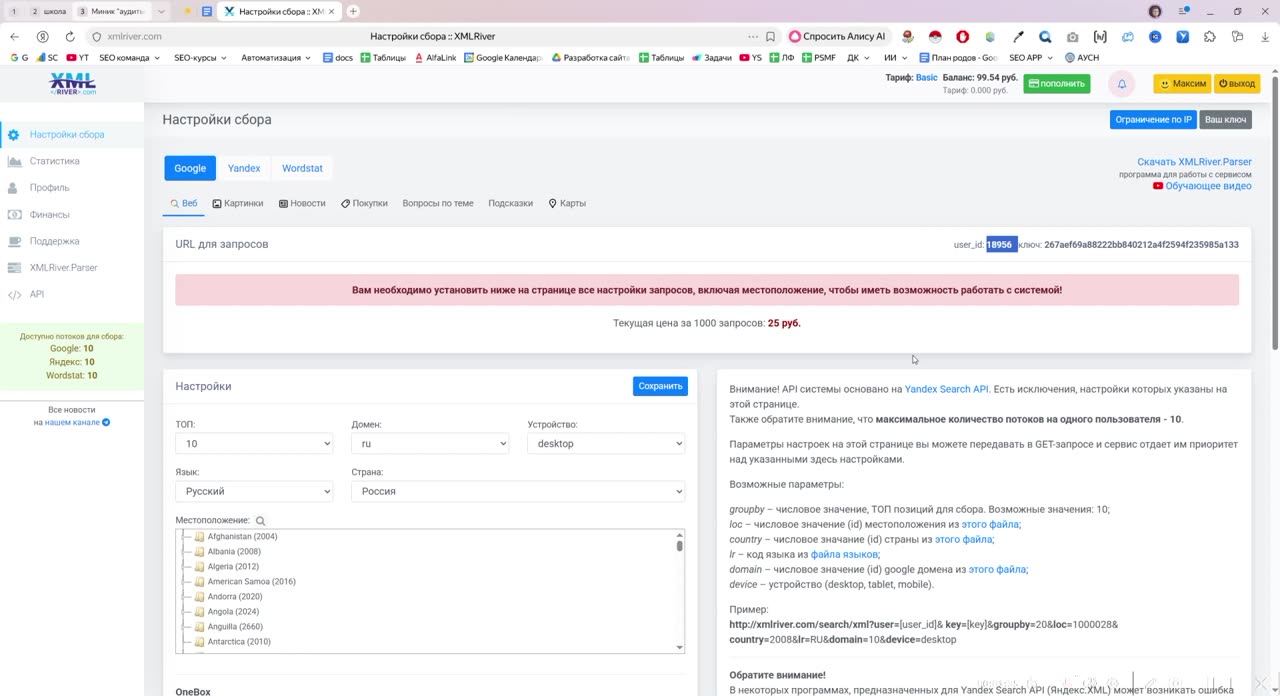Click the Telegram channel icon under news
The height and width of the screenshot is (696, 1280).
[106, 422]
